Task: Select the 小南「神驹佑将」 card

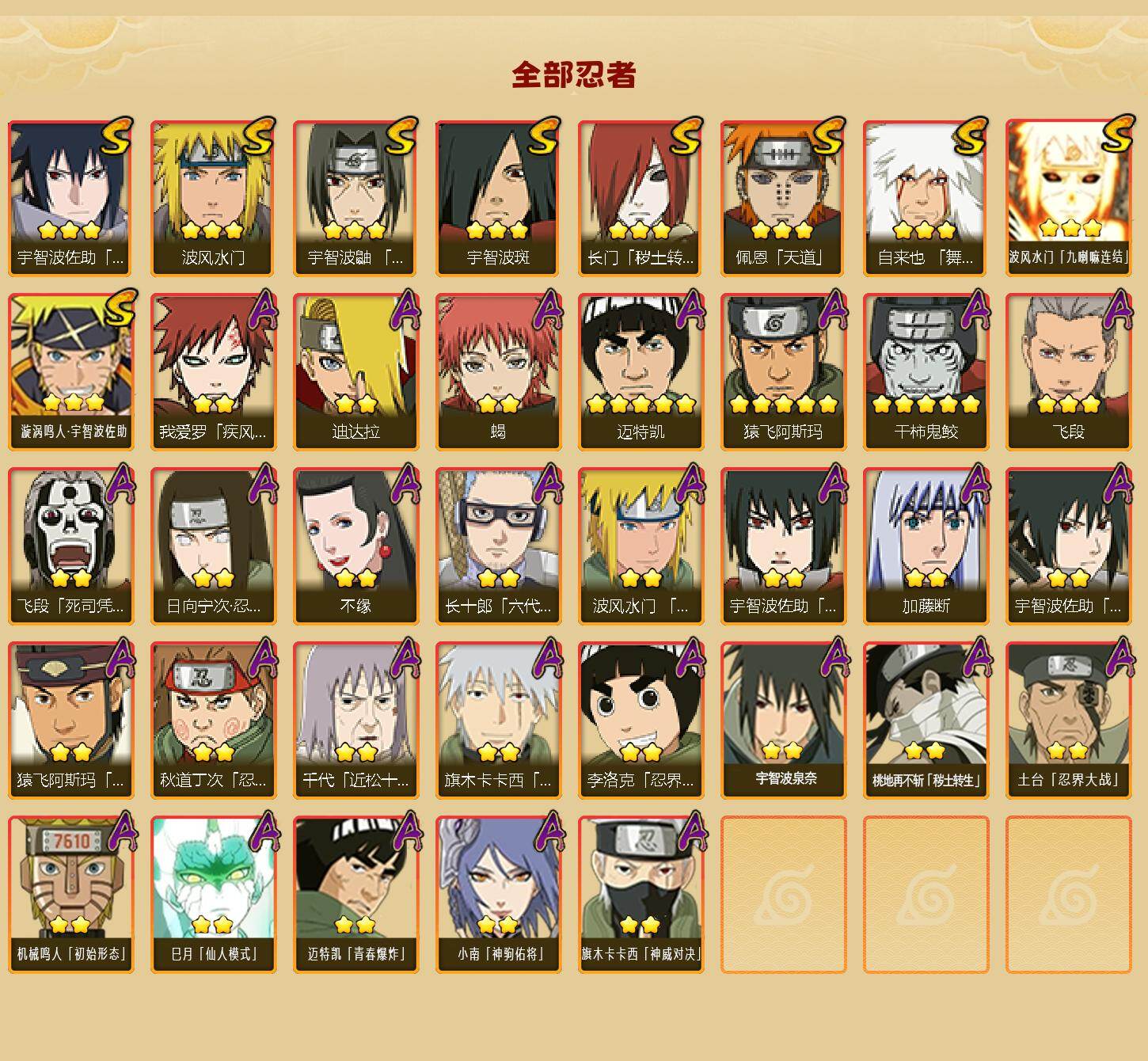Action: [x=498, y=895]
